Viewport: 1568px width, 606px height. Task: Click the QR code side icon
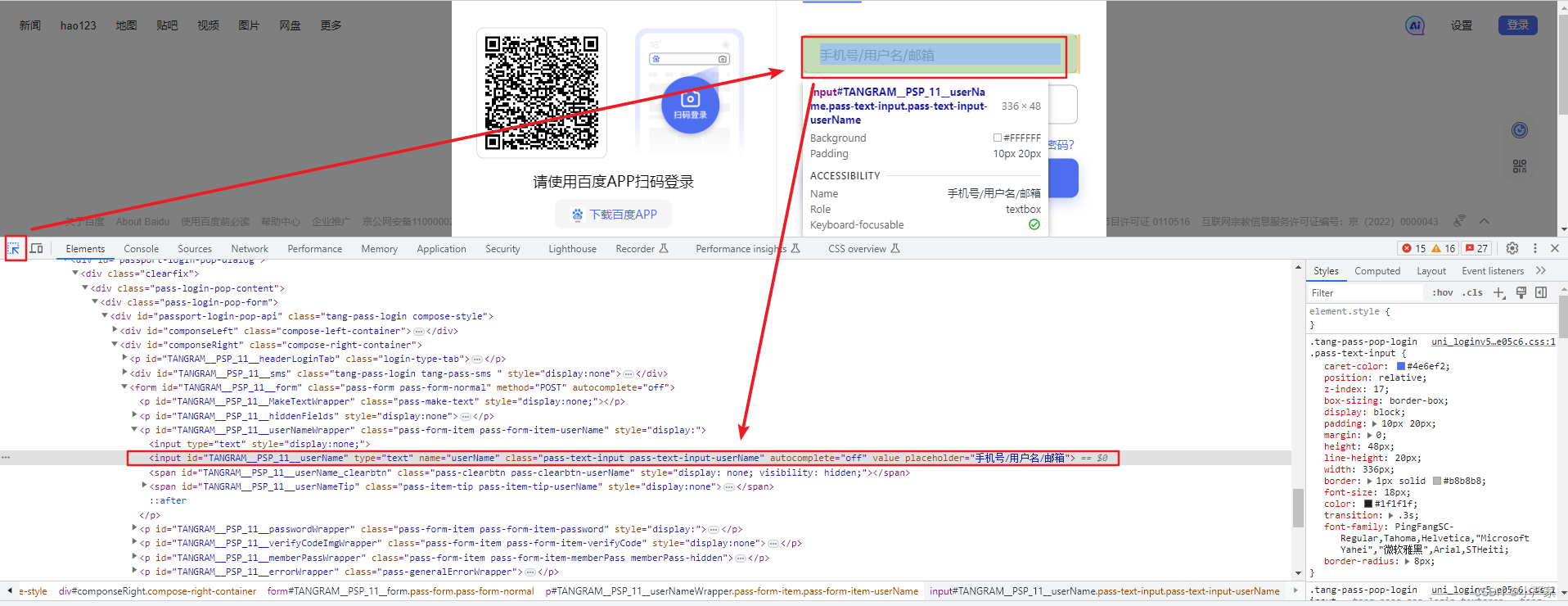tap(1520, 166)
